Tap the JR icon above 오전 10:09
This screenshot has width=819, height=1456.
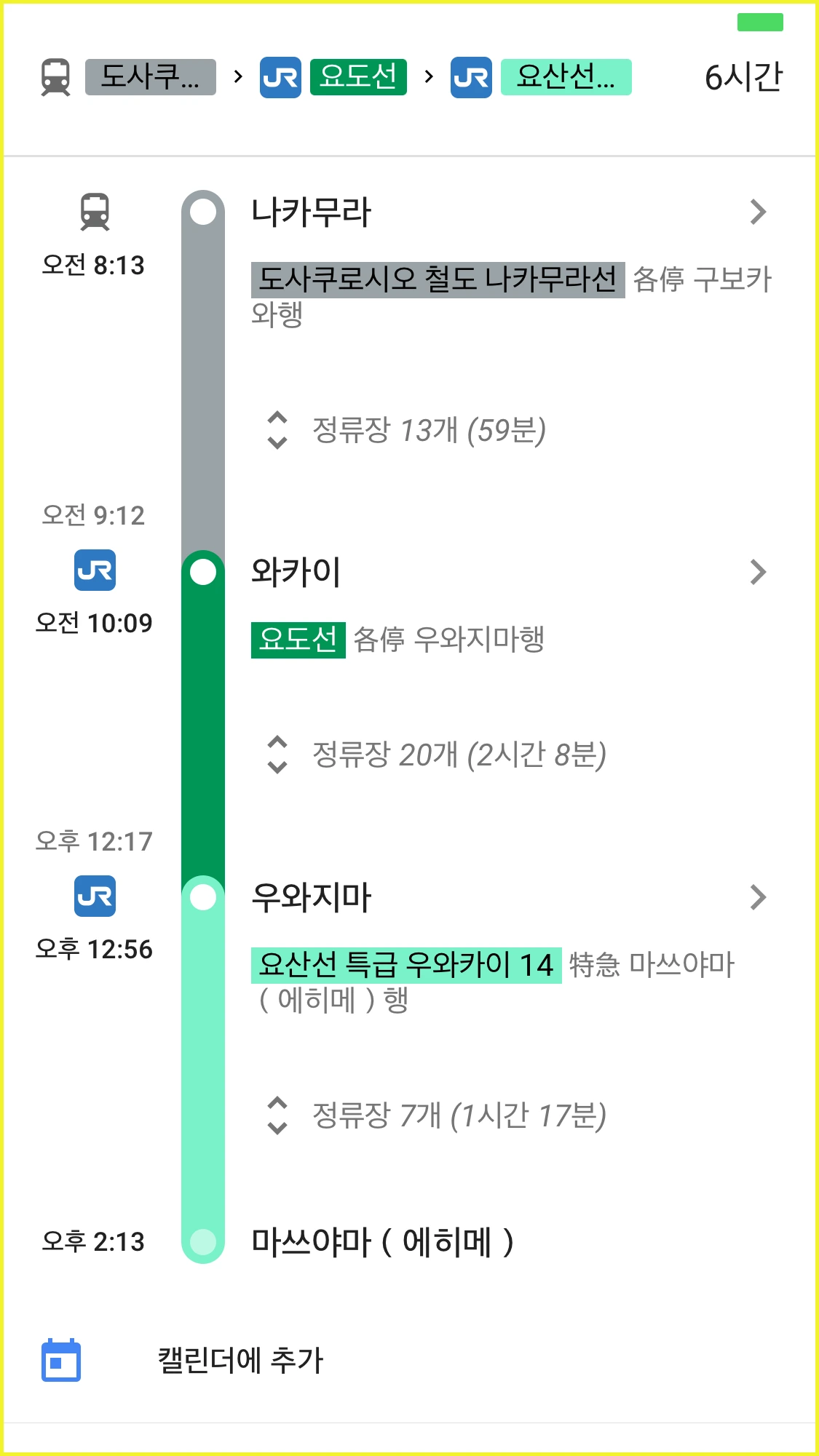pos(95,570)
